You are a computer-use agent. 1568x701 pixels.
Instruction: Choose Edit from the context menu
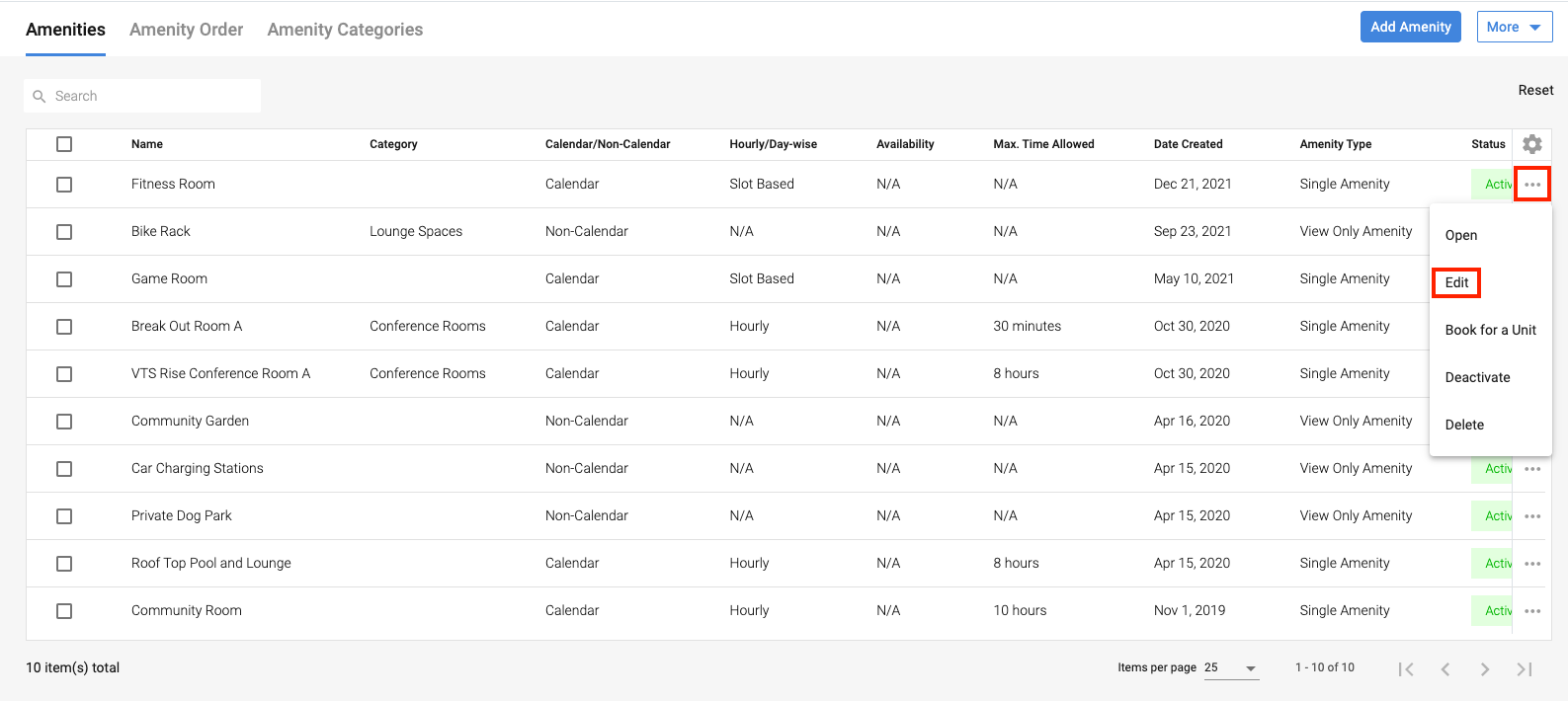[1456, 282]
